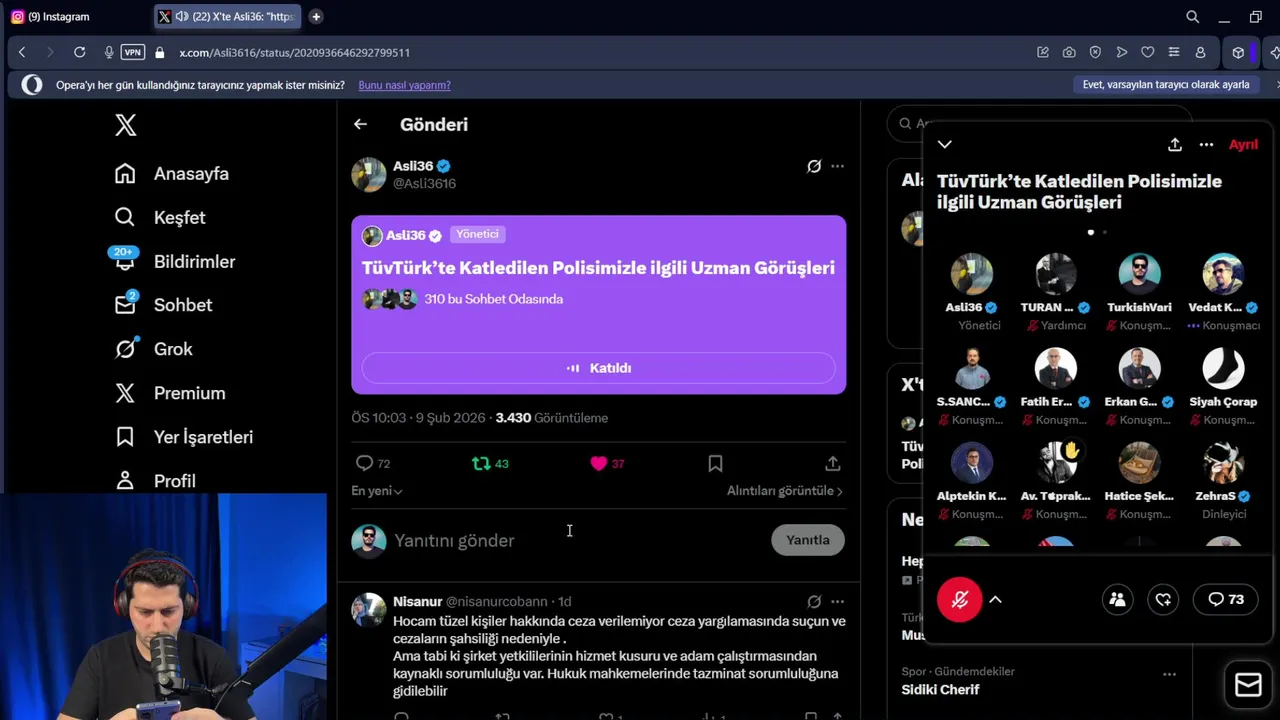The height and width of the screenshot is (720, 1280).
Task: Toggle the VPN badge in address bar
Action: point(132,52)
